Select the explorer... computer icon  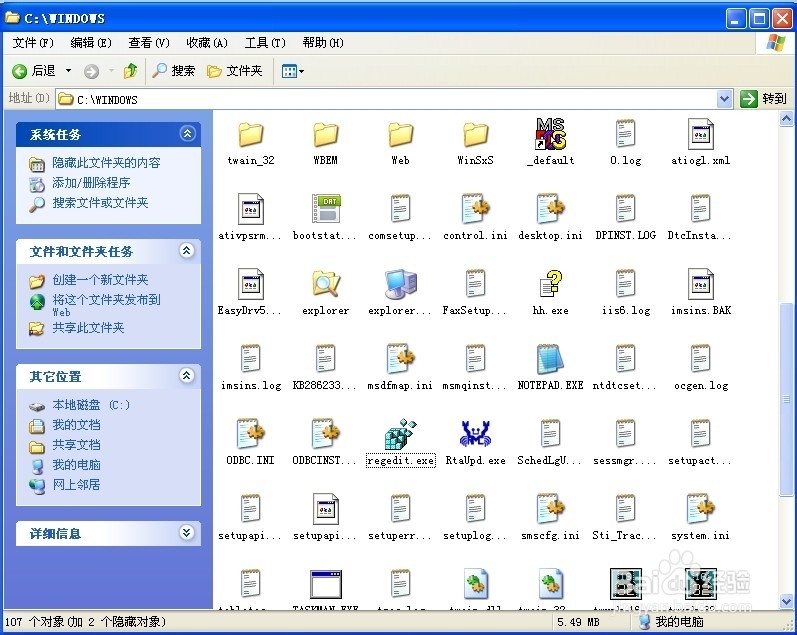[401, 284]
